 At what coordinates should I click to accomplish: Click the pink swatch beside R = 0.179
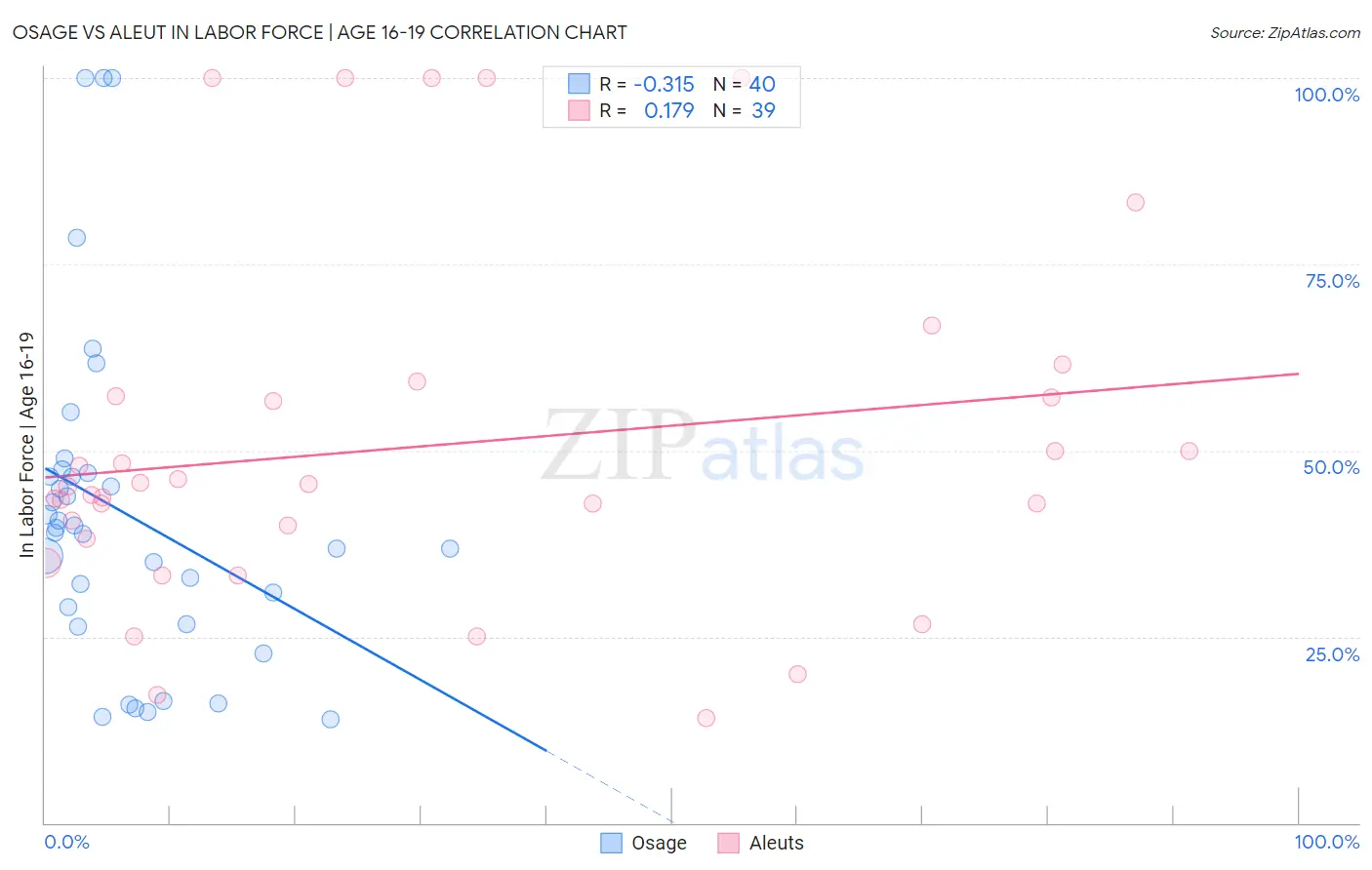580,110
